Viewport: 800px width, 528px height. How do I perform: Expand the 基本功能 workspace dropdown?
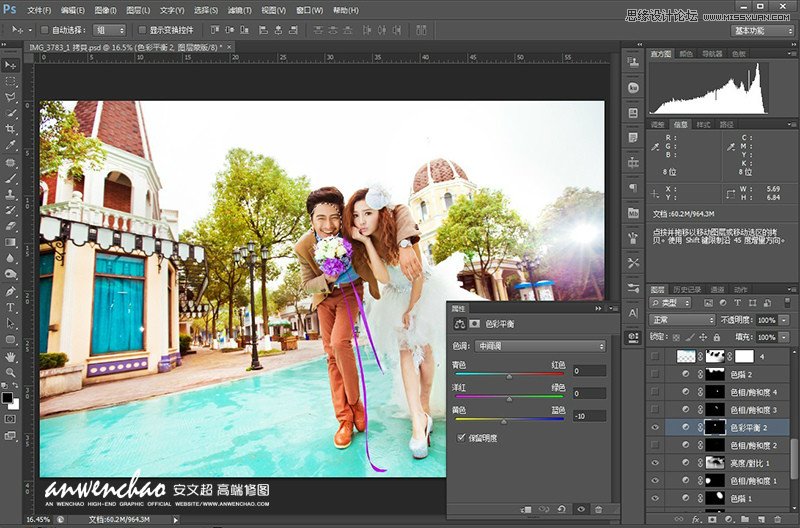pyautogui.click(x=763, y=30)
